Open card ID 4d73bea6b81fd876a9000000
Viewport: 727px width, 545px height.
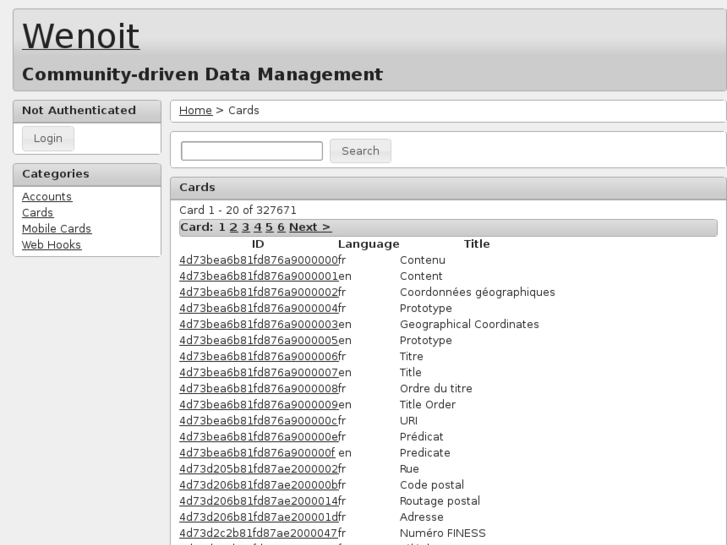coord(257,261)
